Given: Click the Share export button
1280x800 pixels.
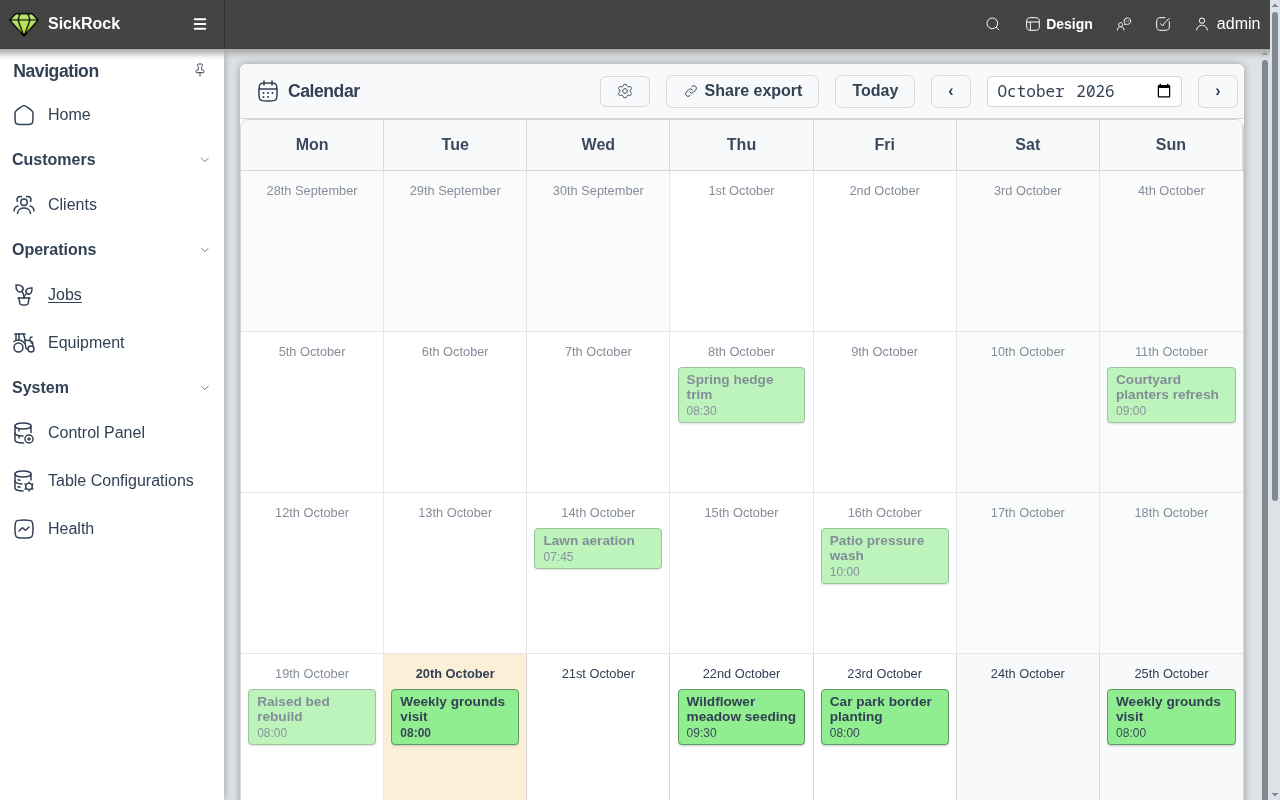Looking at the screenshot, I should 742,91.
